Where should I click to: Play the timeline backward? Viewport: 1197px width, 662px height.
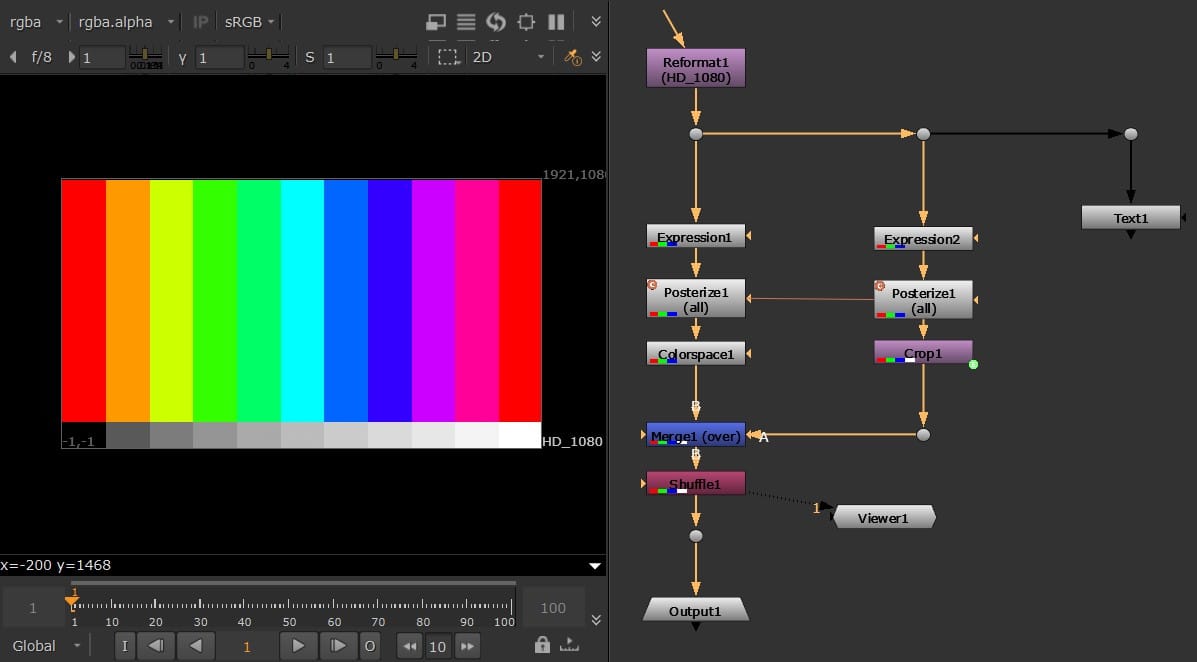click(196, 646)
